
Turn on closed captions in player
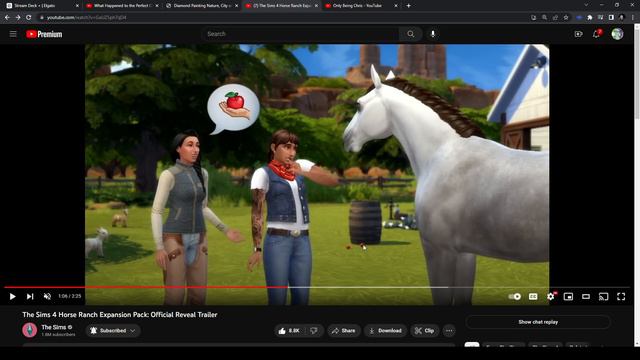[x=533, y=296]
